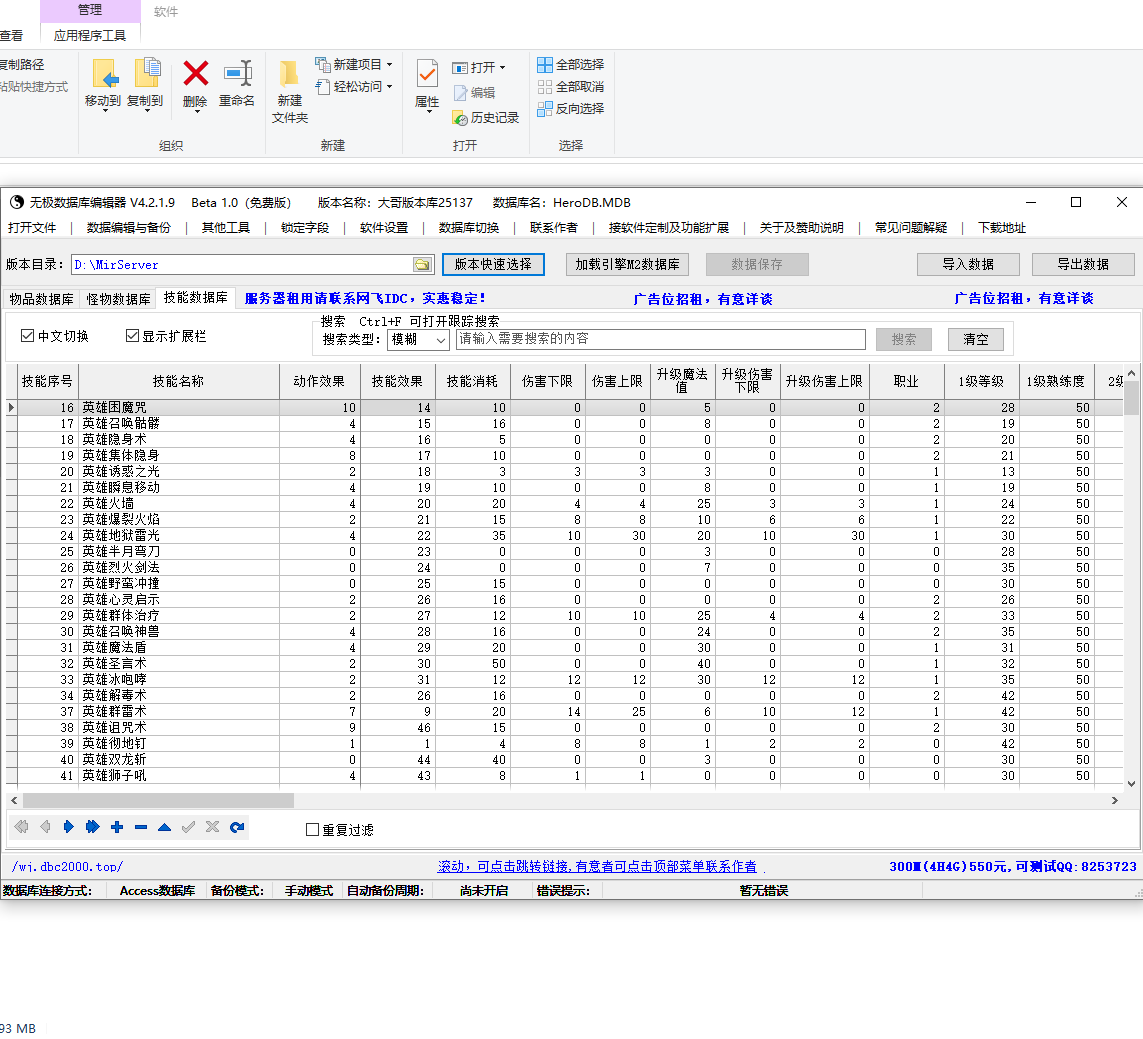
Task: Jump to last record in the navigator
Action: (93, 827)
